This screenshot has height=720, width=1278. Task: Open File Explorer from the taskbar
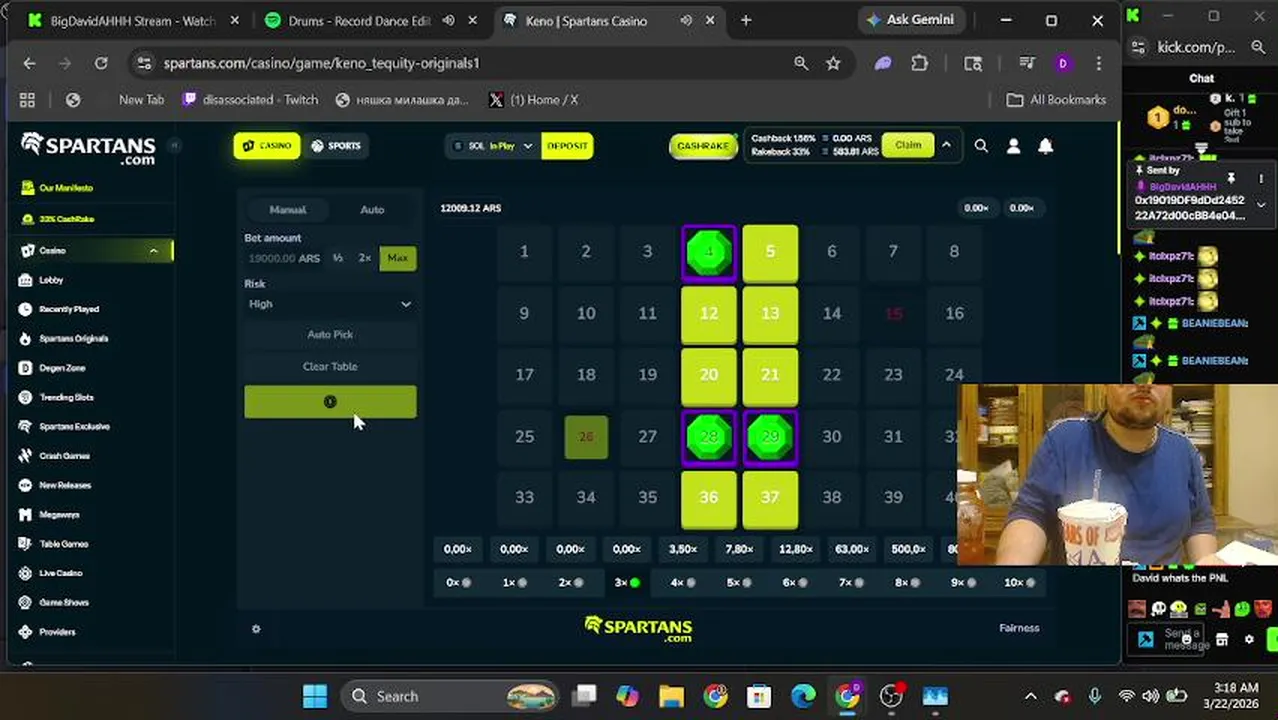coord(671,696)
